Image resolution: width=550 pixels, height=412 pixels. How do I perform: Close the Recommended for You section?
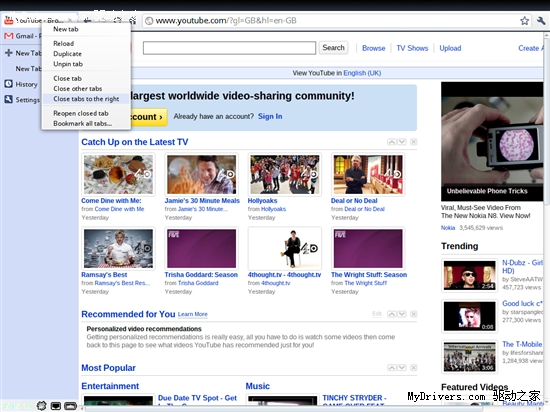(414, 314)
